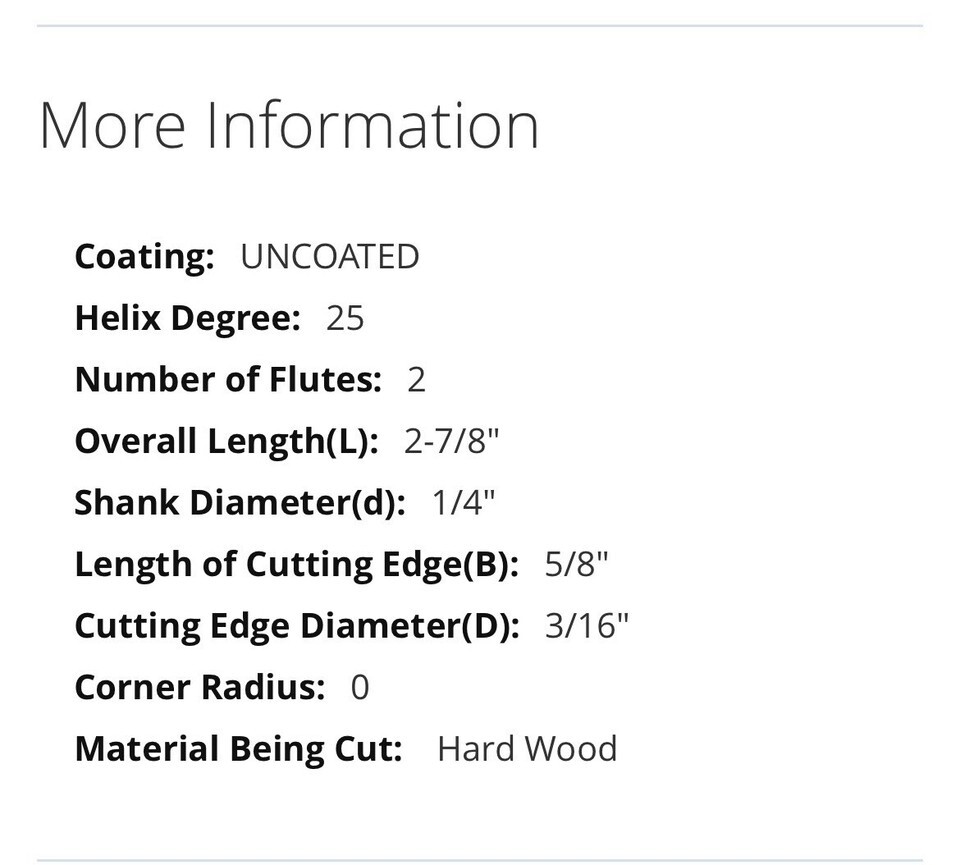
Task: Select the UNCOATED coating value
Action: (329, 257)
